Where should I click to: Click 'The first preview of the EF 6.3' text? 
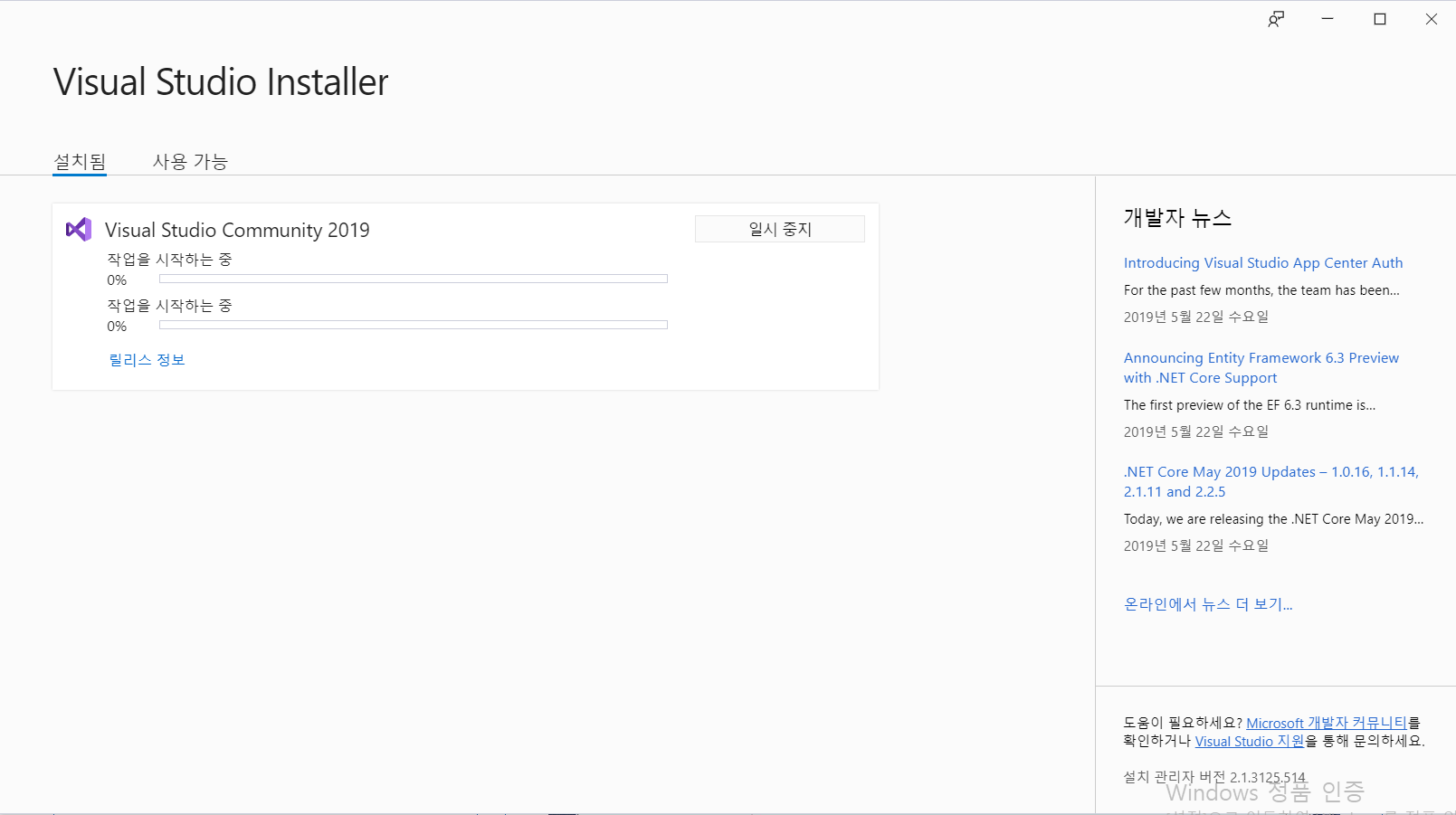tap(1250, 405)
